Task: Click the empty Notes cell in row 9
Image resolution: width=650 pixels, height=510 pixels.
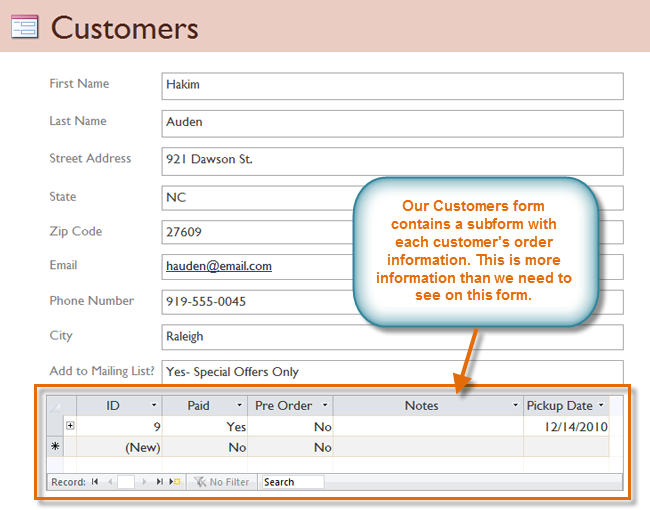Action: 428,426
